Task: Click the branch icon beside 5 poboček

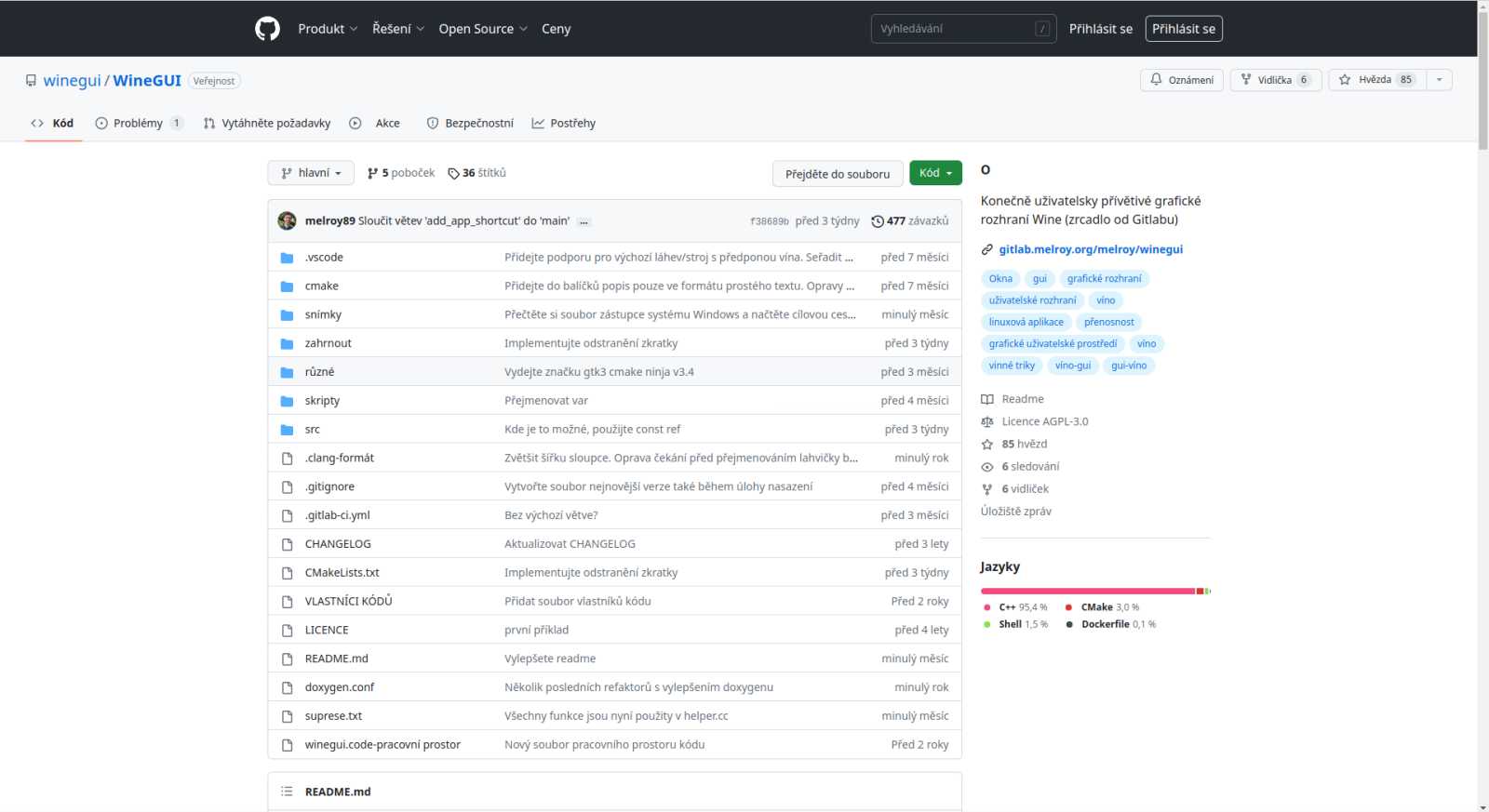Action: click(x=372, y=173)
